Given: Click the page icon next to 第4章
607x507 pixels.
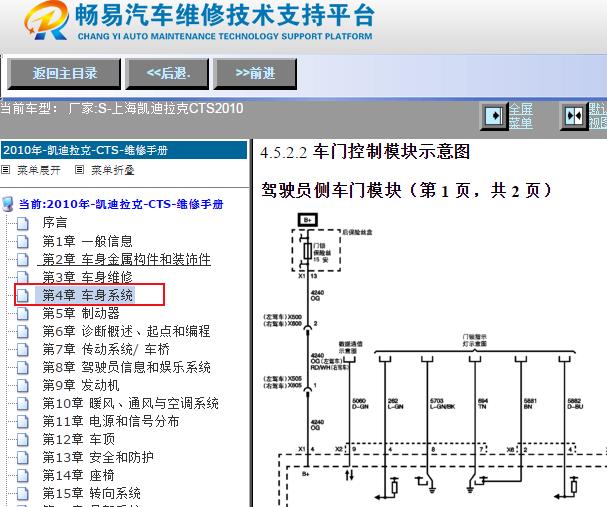Looking at the screenshot, I should [23, 296].
